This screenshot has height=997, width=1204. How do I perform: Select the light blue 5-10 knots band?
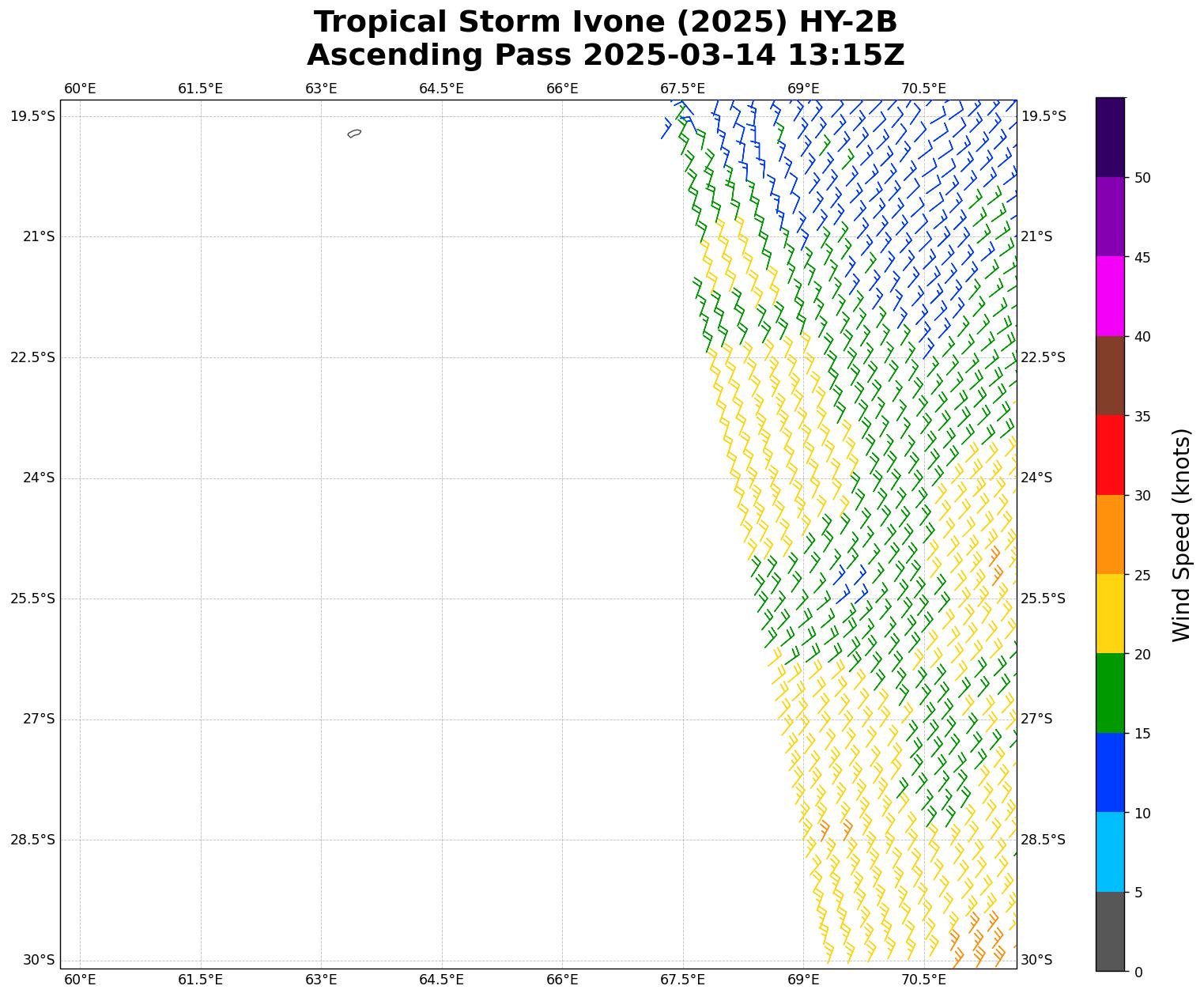pyautogui.click(x=1110, y=852)
